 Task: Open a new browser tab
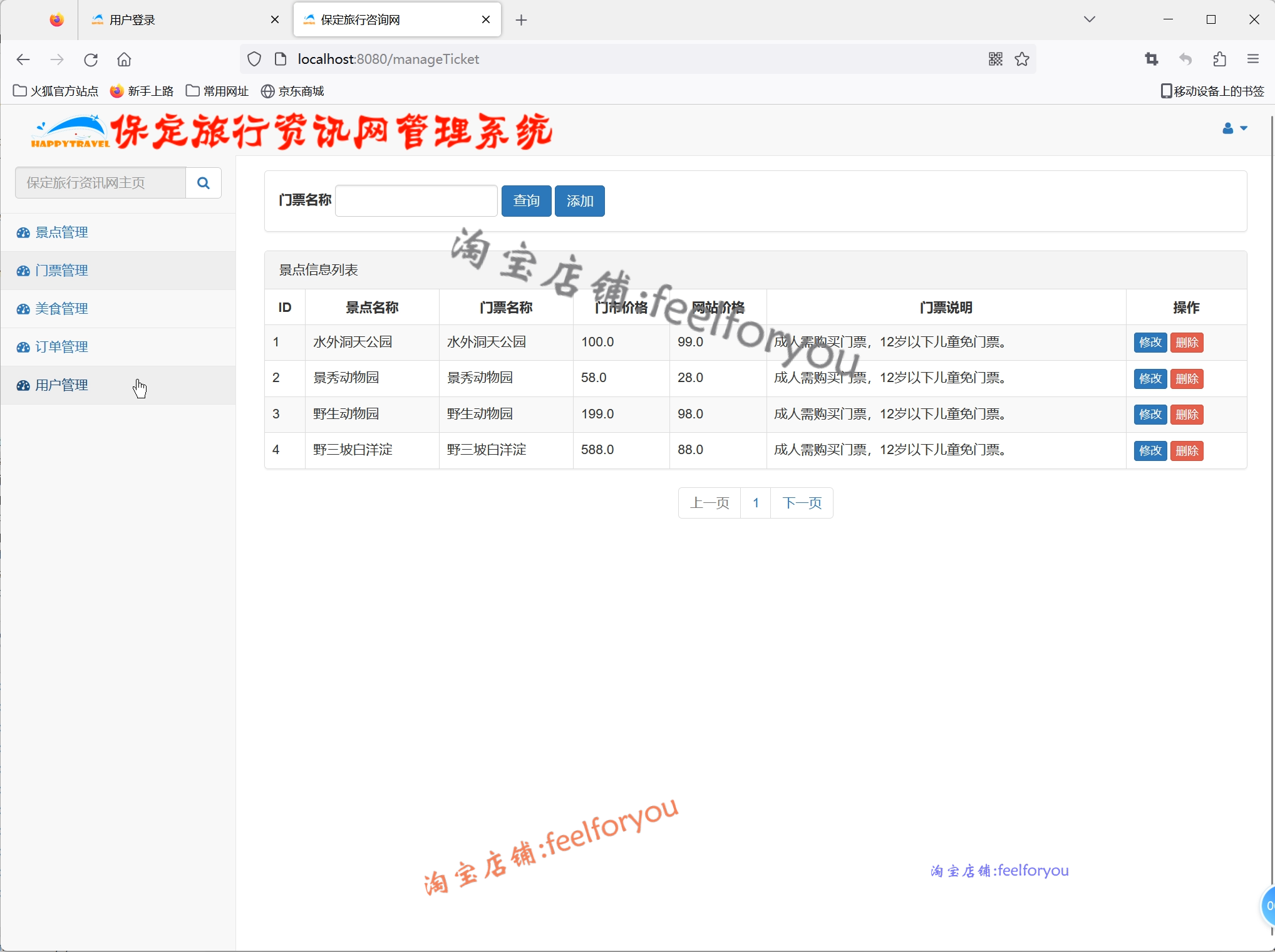521,20
